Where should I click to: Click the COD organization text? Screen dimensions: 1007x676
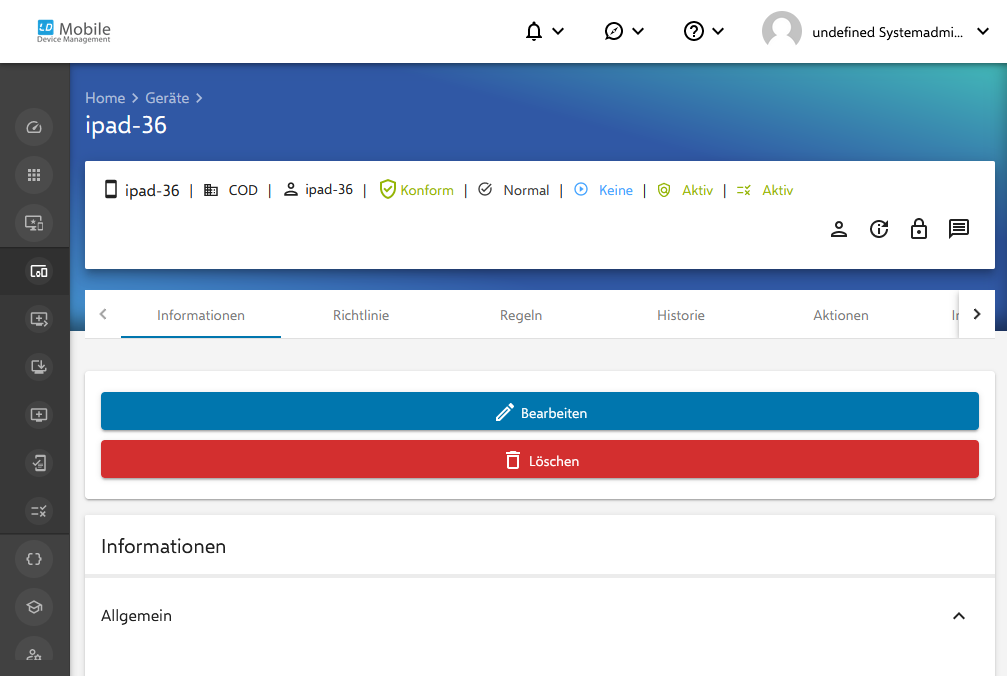click(243, 190)
